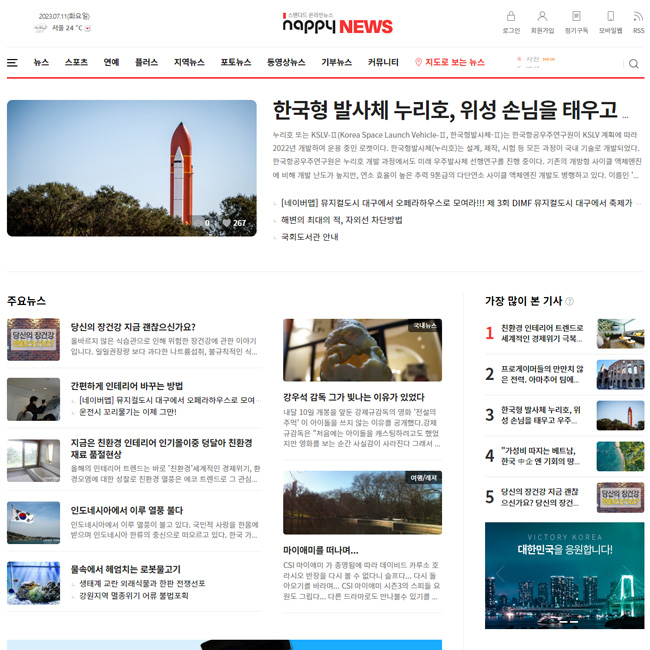The image size is (650, 650).
Task: Open the bathtub interior thumbnail
Action: 34,461
